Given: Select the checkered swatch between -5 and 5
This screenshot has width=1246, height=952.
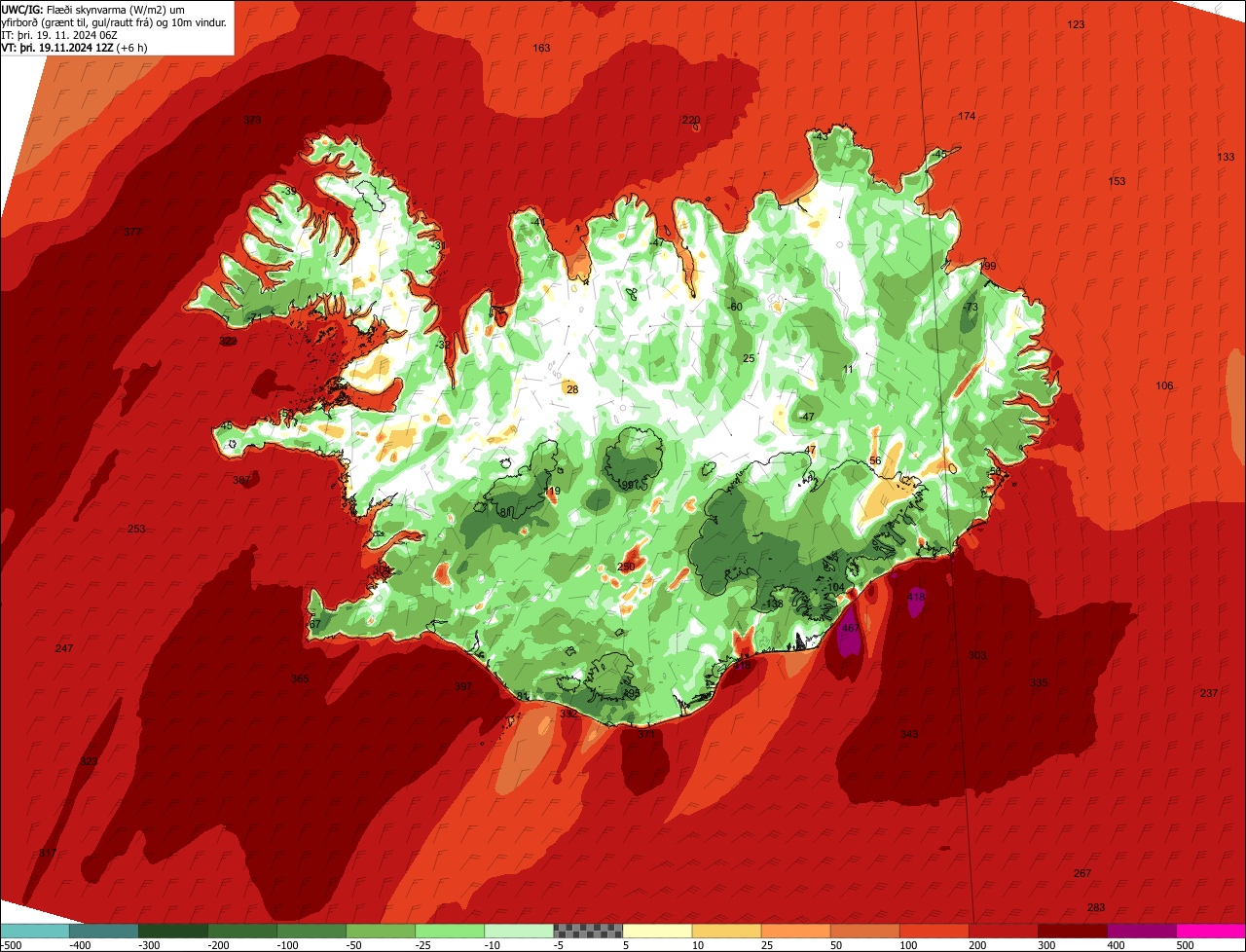Looking at the screenshot, I should (x=588, y=931).
